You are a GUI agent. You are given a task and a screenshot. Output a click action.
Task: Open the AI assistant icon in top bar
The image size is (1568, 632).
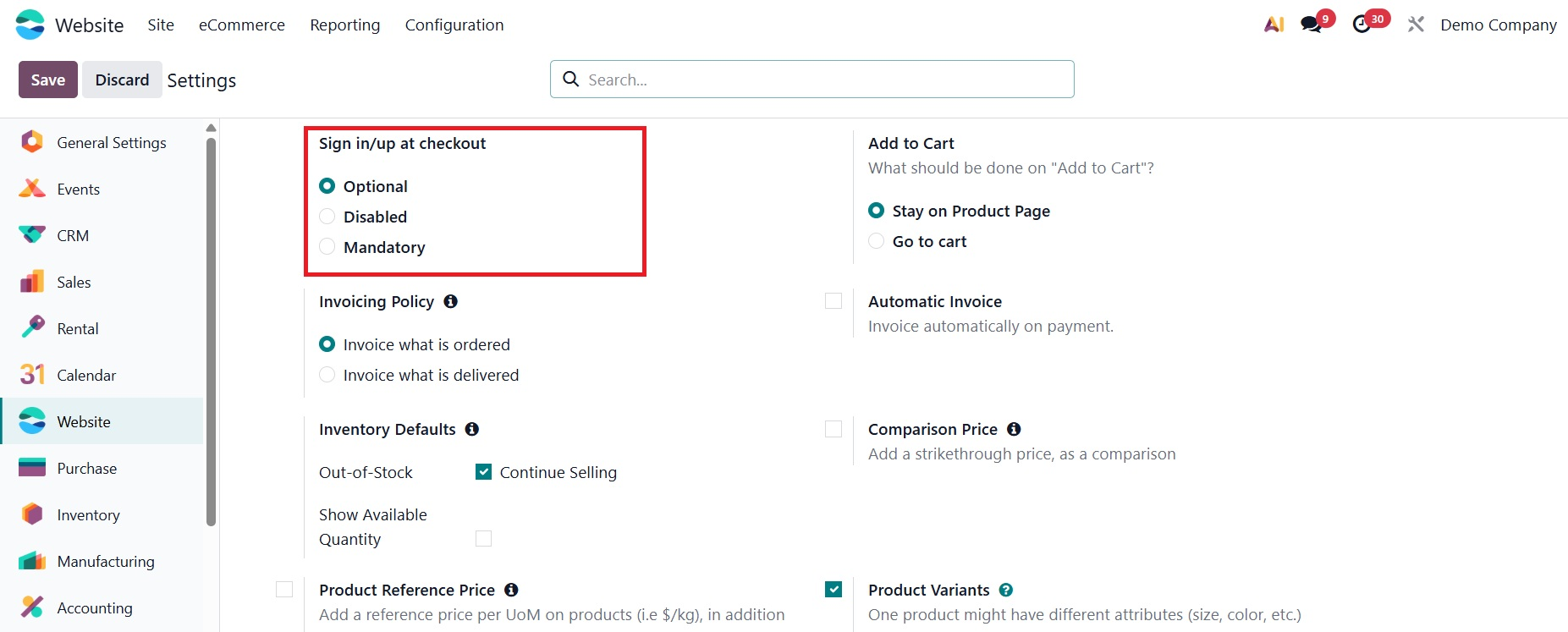(x=1274, y=25)
